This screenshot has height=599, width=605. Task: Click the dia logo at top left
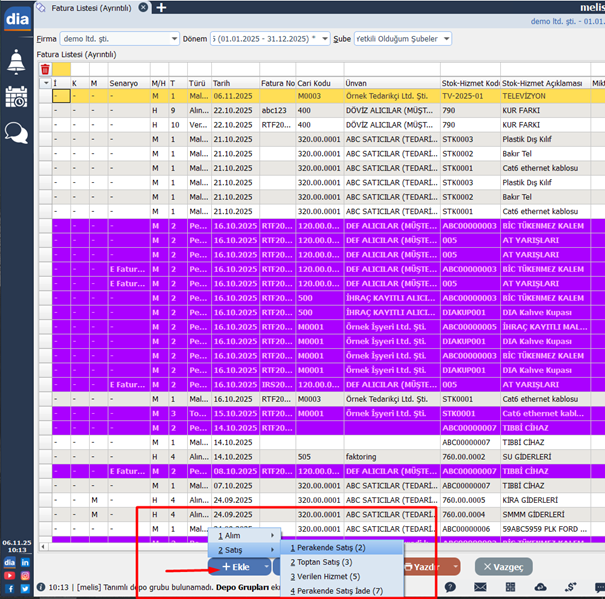point(15,19)
